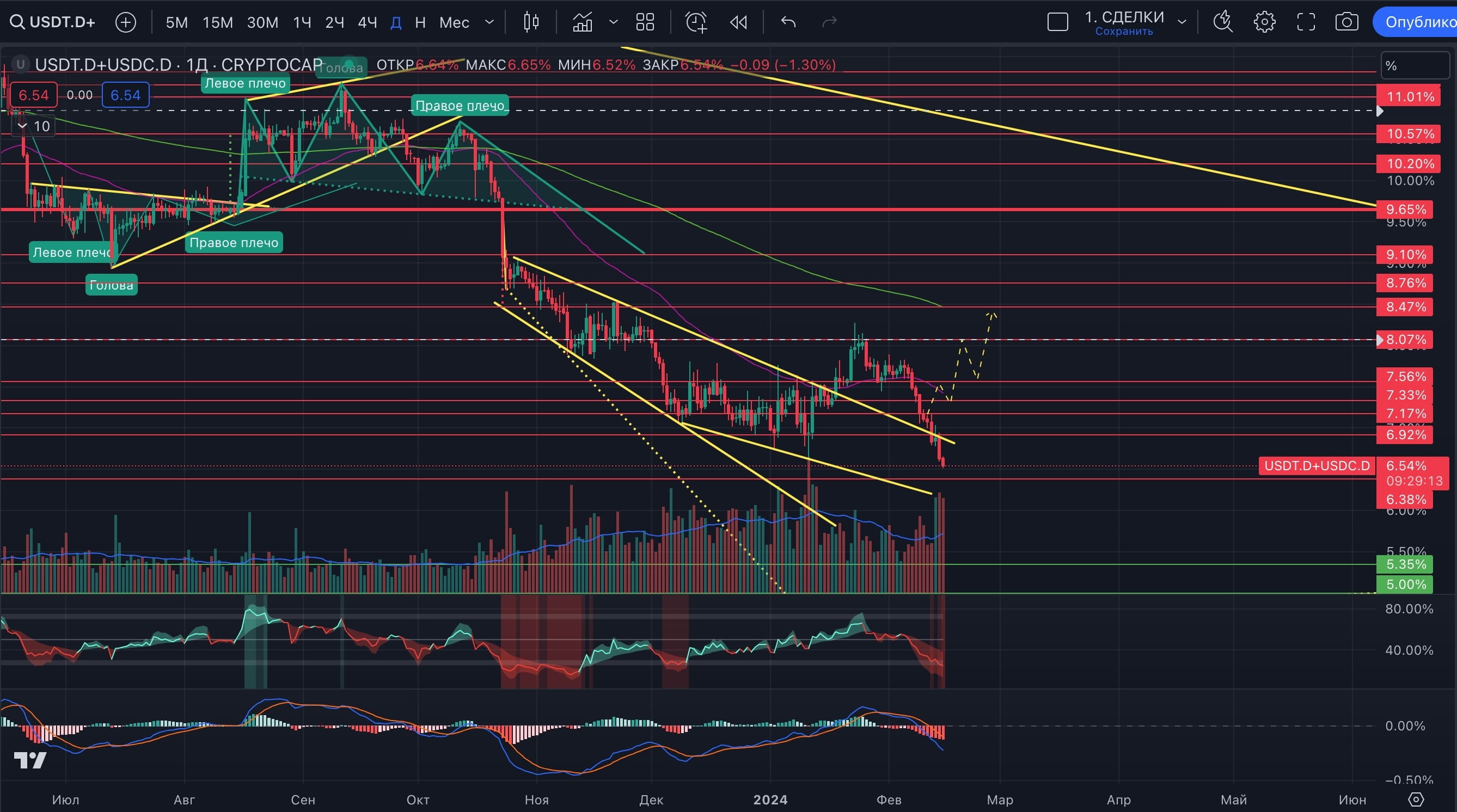Viewport: 1457px width, 812px height.
Task: Click the Опубликовать publish button
Action: pos(1417,22)
